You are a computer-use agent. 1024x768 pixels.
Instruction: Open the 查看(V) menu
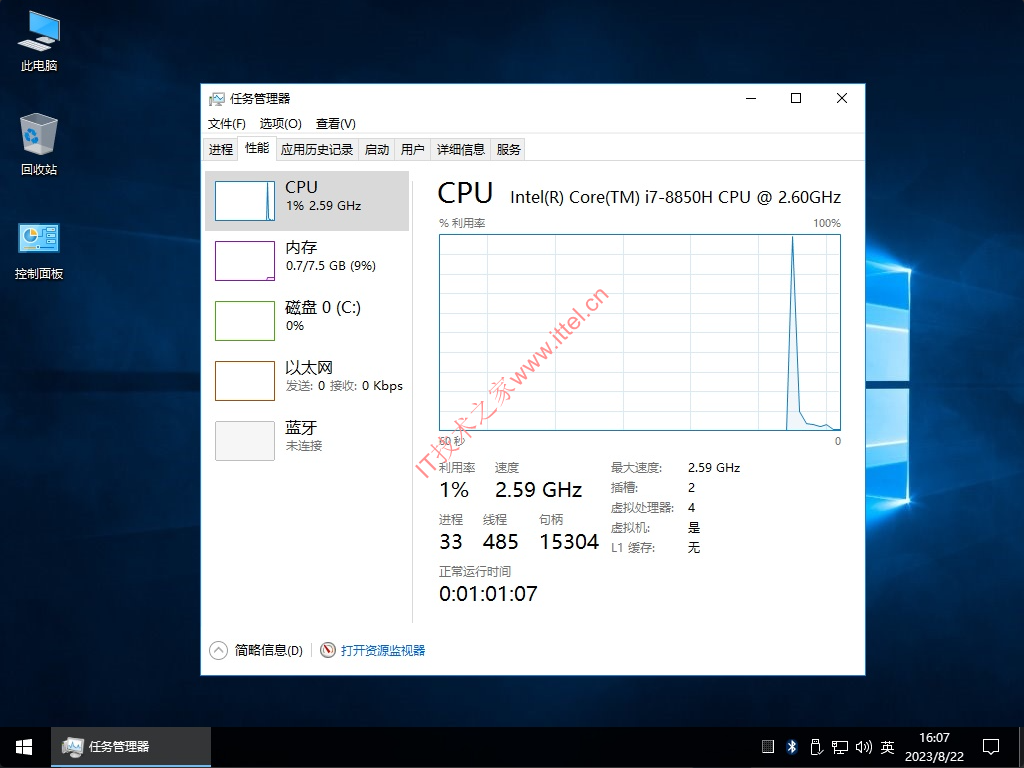pos(336,124)
